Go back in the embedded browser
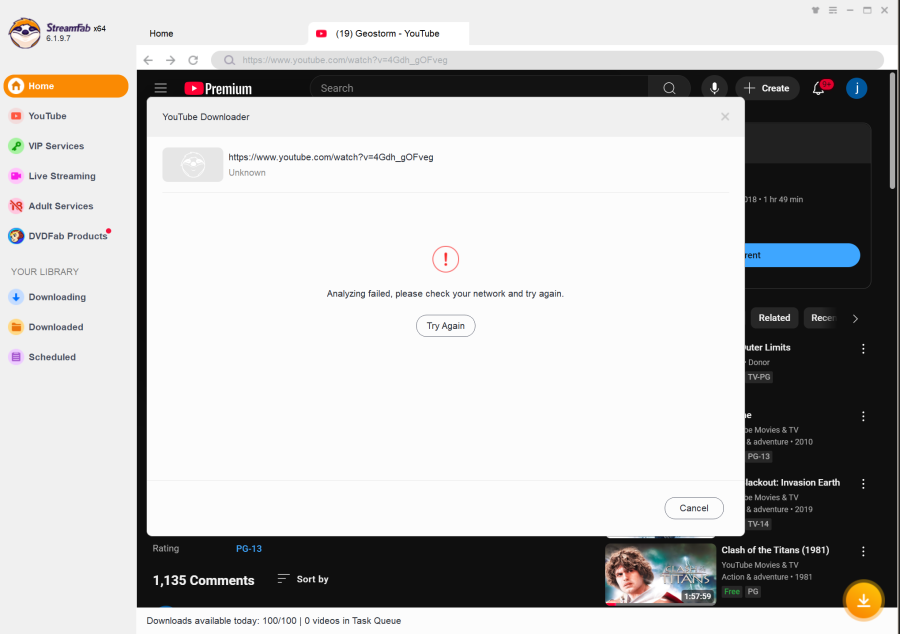Viewport: 900px width, 634px height. pos(148,60)
